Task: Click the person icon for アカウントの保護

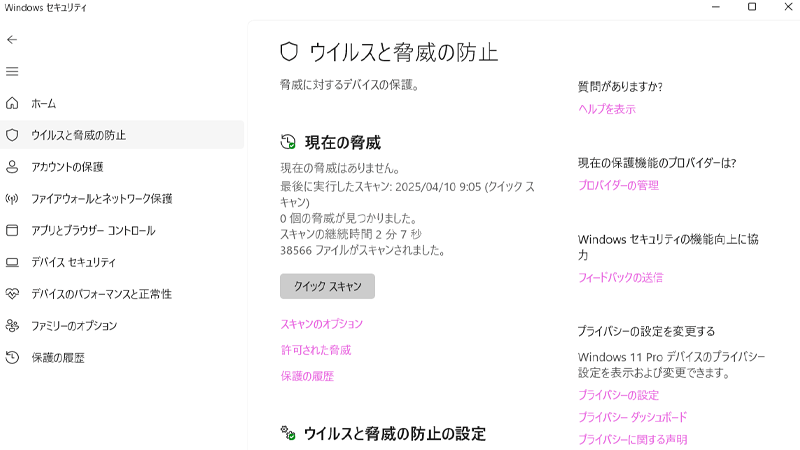Action: (12, 167)
